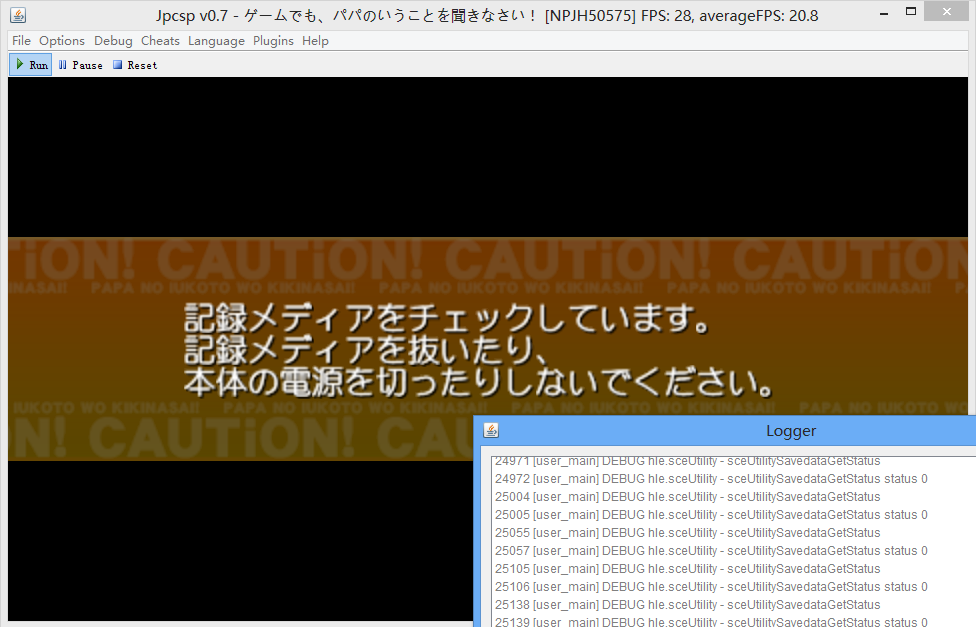
Task: Click the Java icon in Logger window
Action: [491, 431]
